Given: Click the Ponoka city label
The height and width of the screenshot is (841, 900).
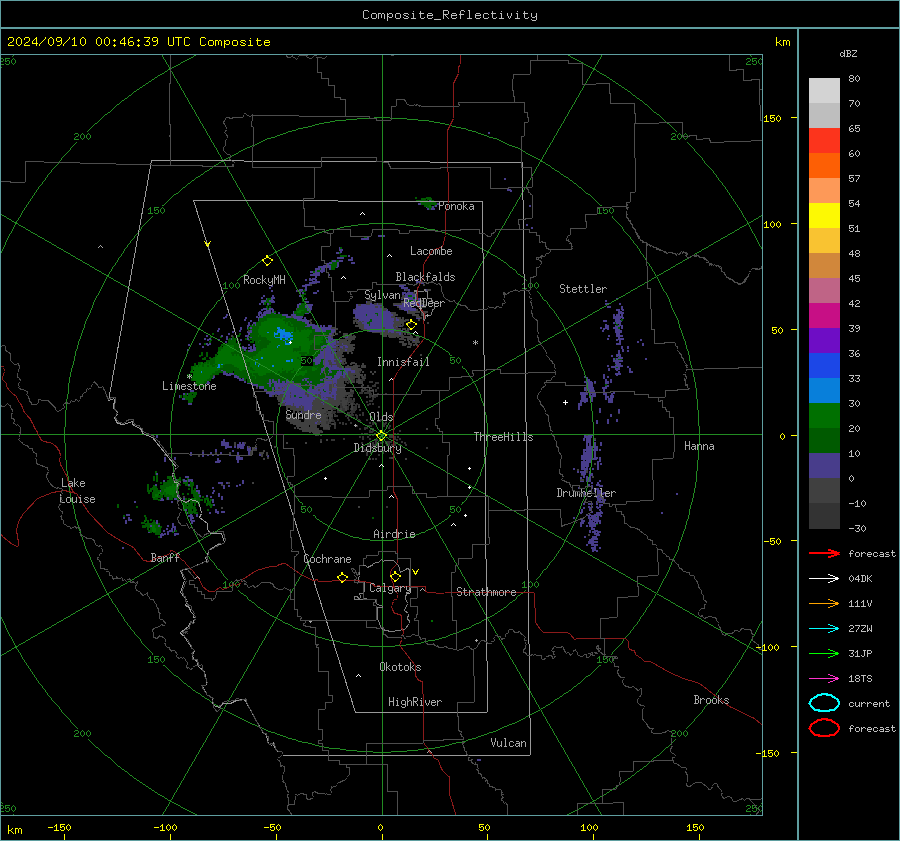Looking at the screenshot, I should [x=456, y=206].
